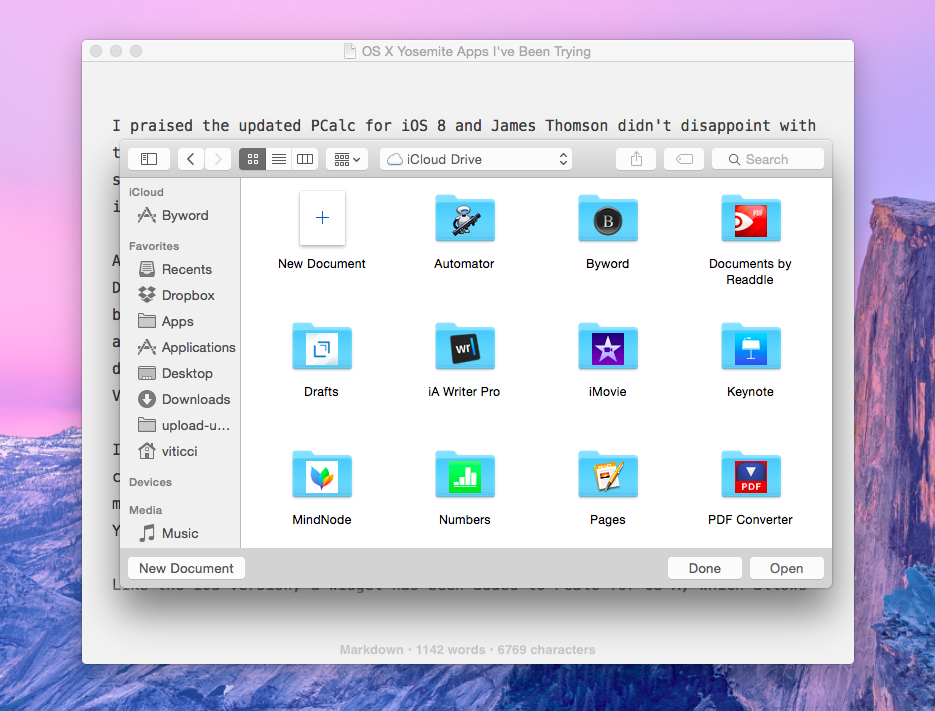935x711 pixels.
Task: Click the Devices sidebar heading
Action: (150, 482)
